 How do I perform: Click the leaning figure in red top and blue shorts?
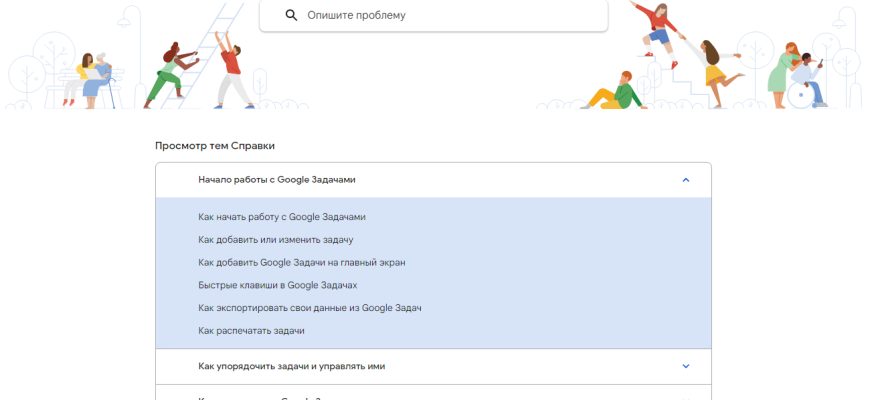tap(655, 27)
